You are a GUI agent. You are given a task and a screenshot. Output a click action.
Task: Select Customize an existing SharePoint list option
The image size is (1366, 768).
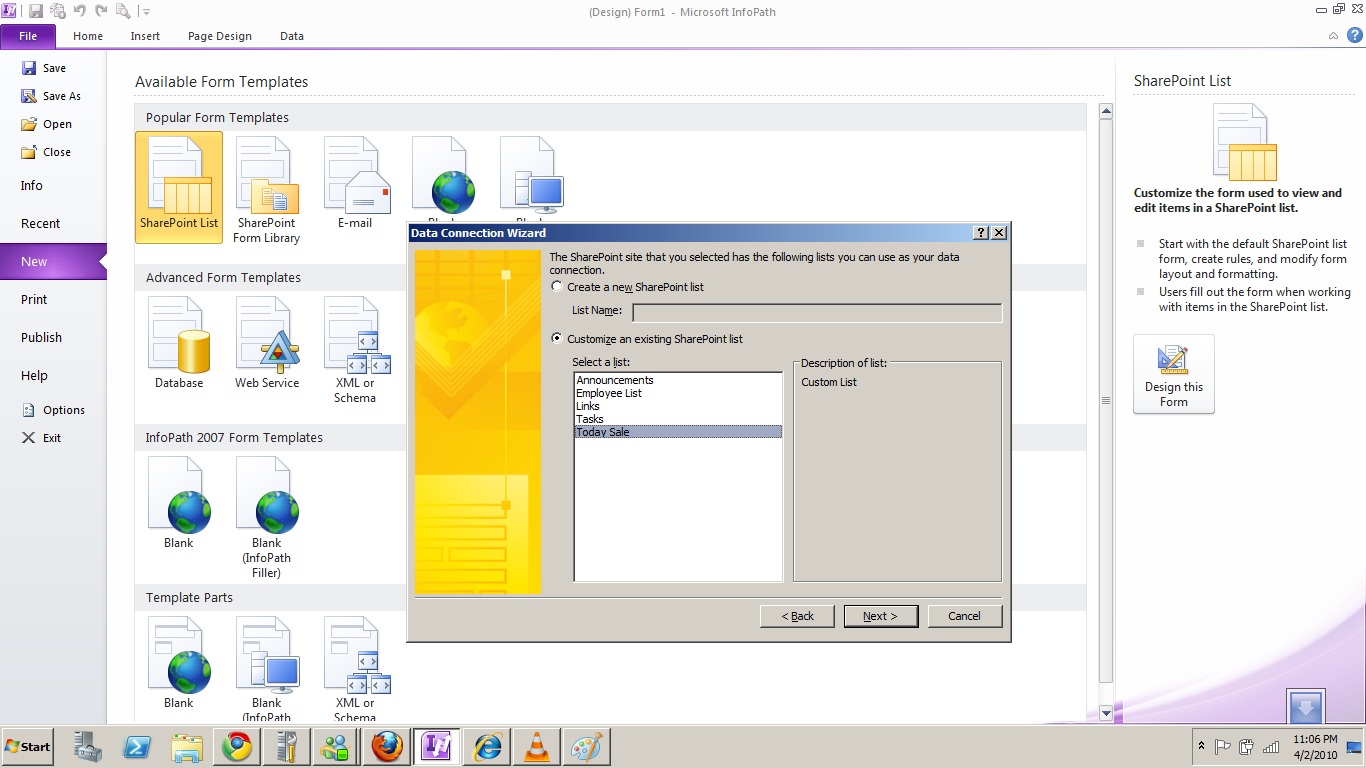[557, 339]
